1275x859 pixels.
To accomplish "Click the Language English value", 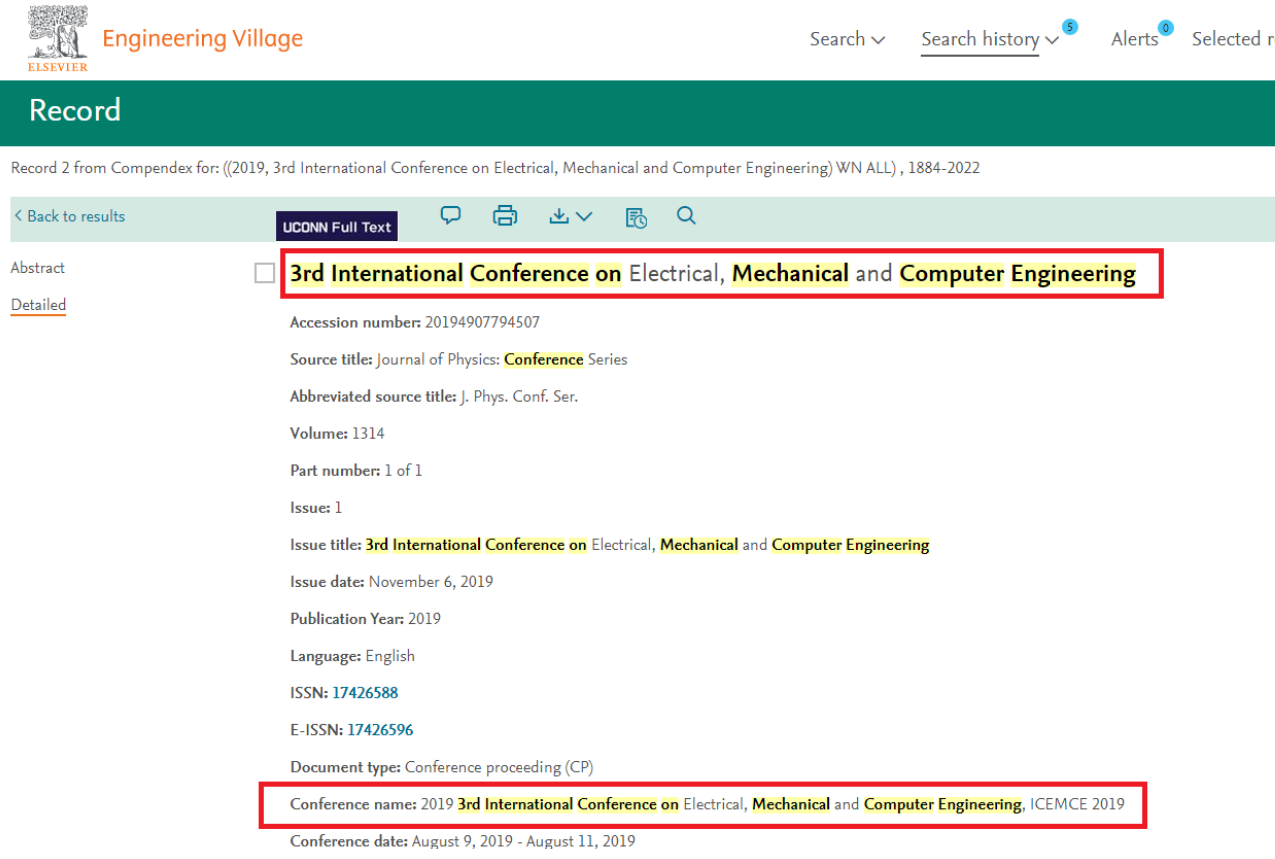I will tap(390, 656).
